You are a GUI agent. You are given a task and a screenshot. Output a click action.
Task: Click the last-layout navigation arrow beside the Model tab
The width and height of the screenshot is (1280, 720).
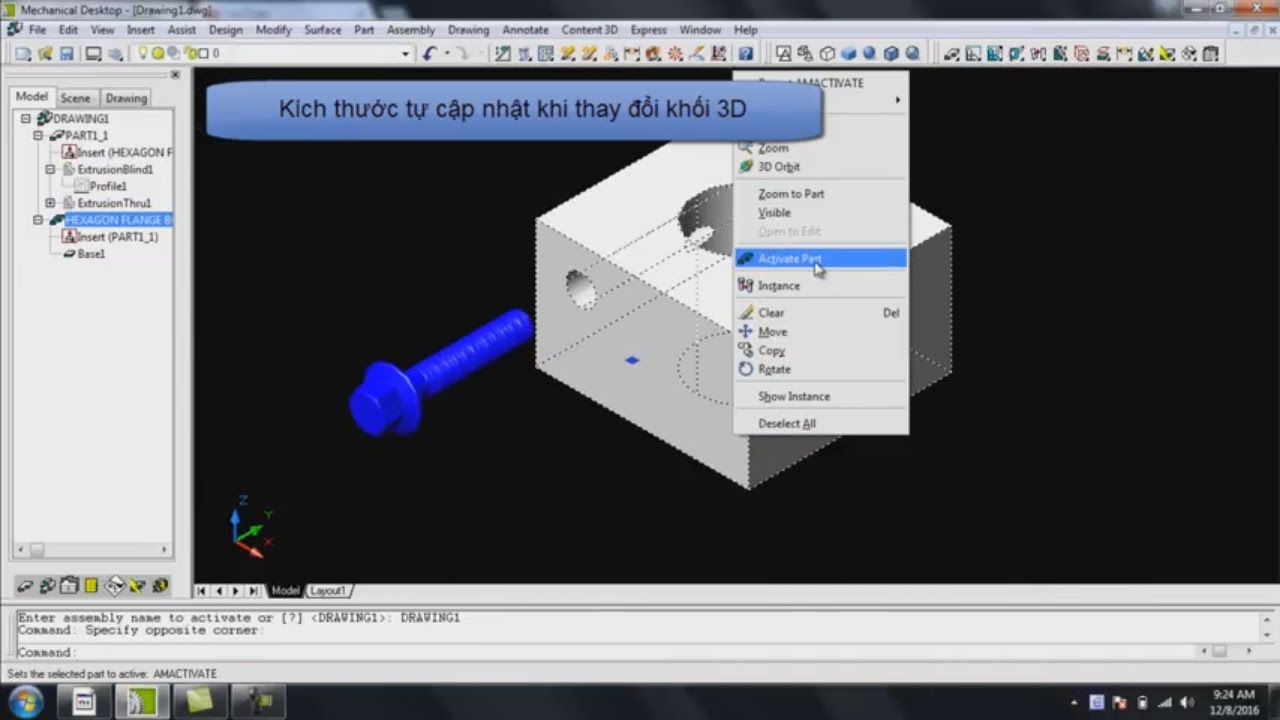tap(253, 591)
